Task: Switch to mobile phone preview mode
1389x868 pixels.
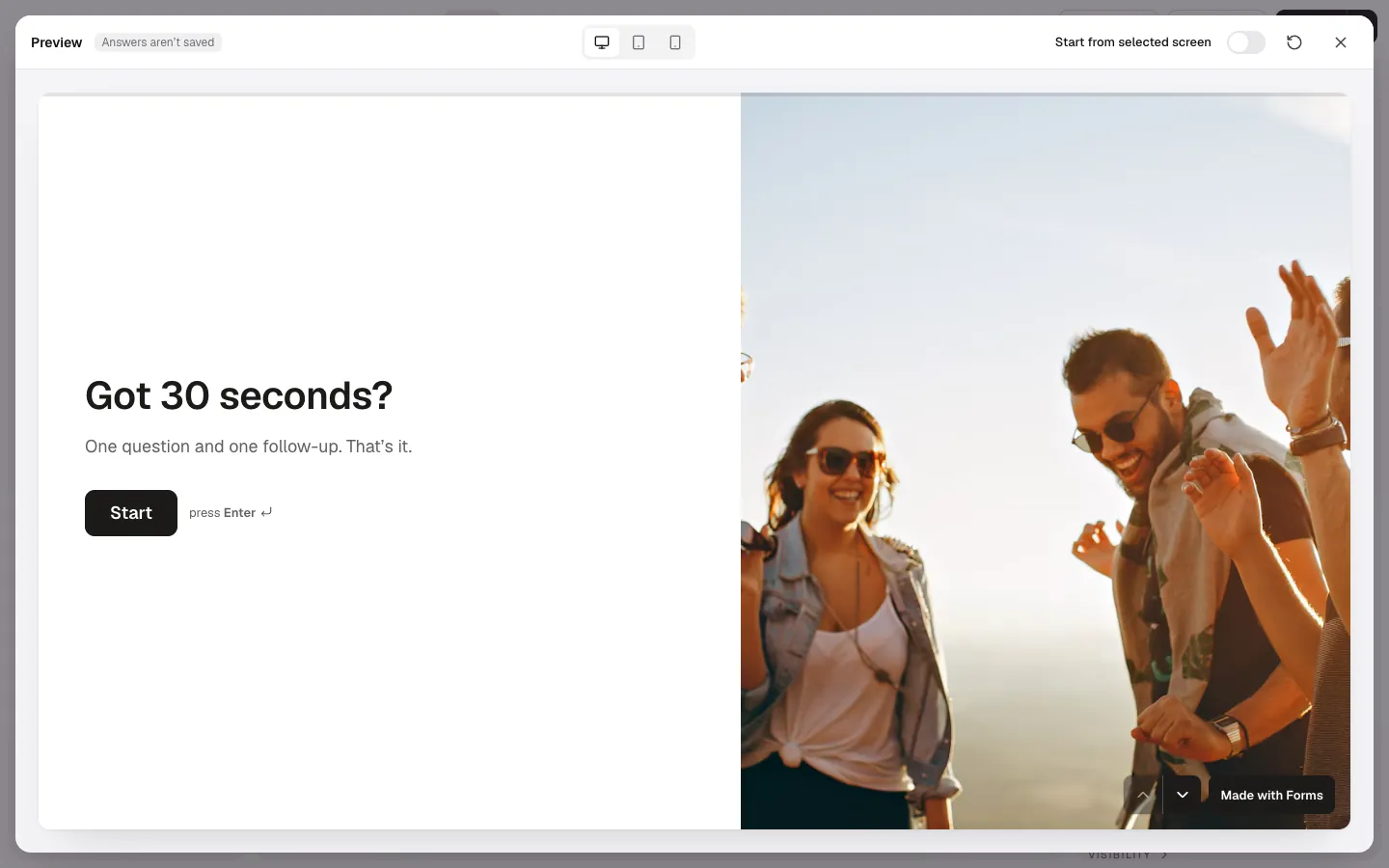Action: point(675,42)
